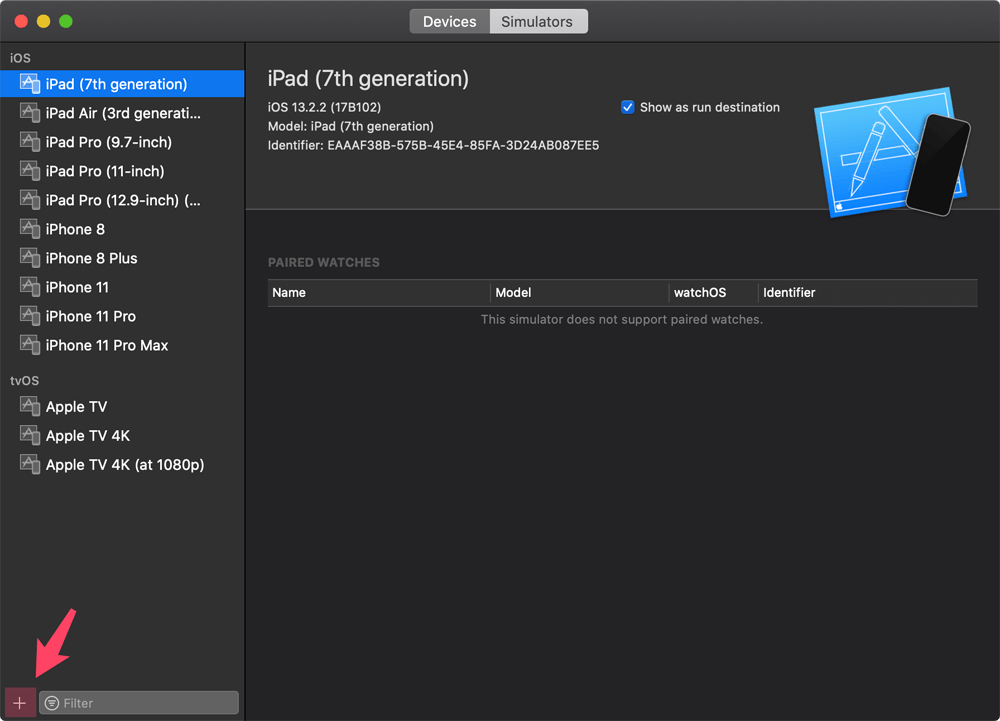1000x721 pixels.
Task: Click the Model column header
Action: tap(580, 293)
